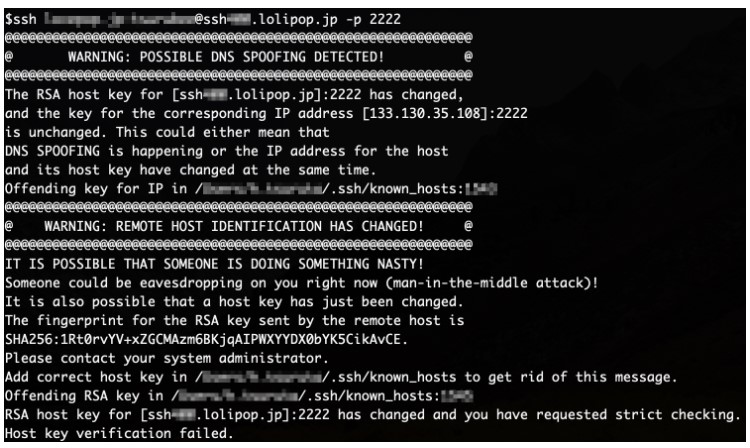Click 'Offending key for IP in' line
750x448 pixels.
coord(251,189)
